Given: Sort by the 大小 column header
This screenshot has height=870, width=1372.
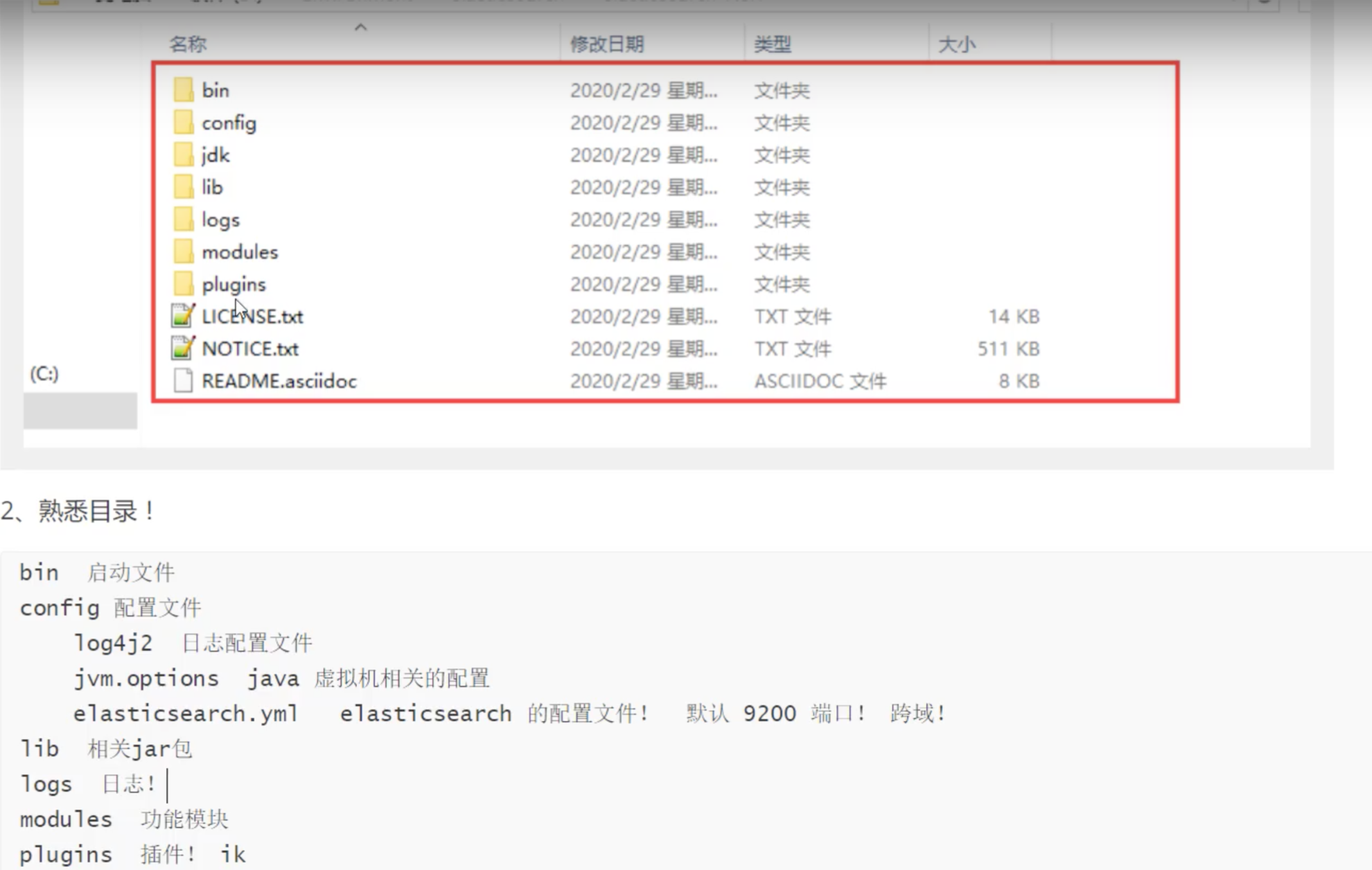Looking at the screenshot, I should point(956,44).
